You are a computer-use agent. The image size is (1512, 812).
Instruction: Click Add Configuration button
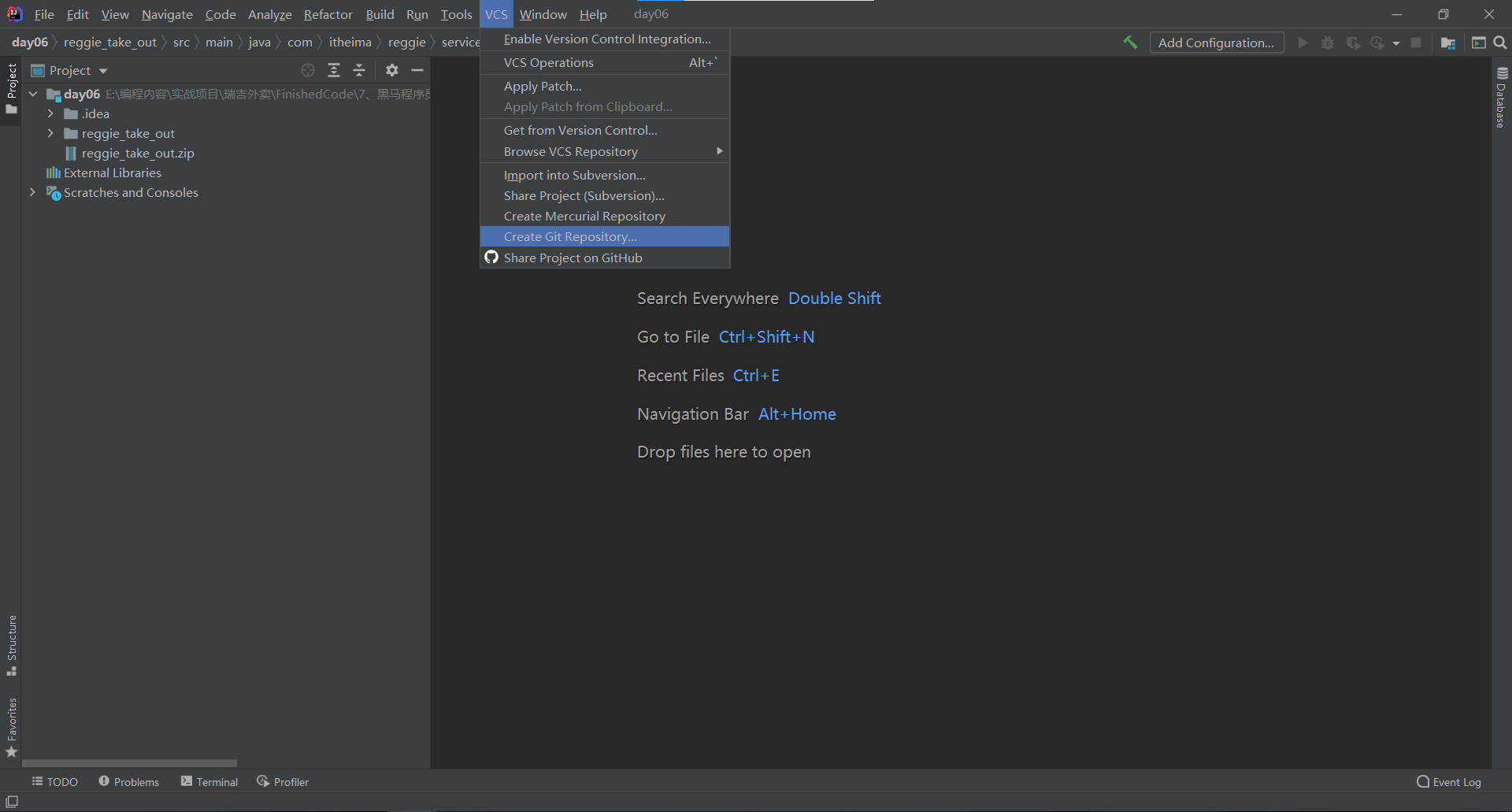(1216, 43)
